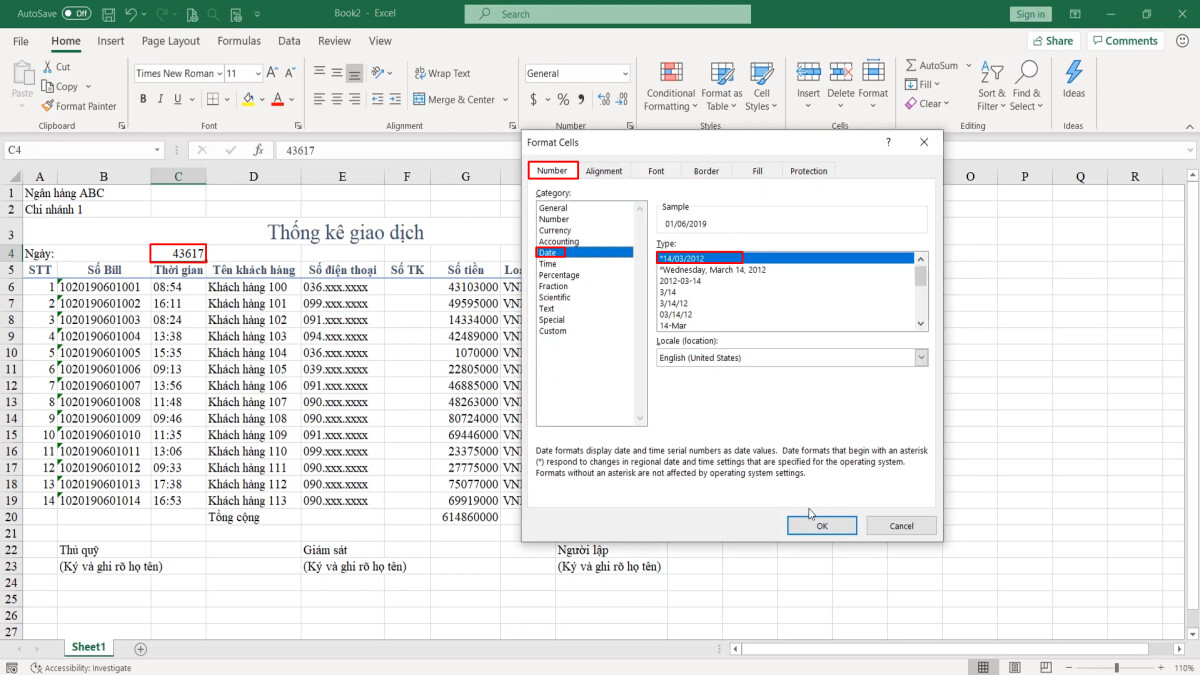Click the Font Color 'A' icon
The width and height of the screenshot is (1200, 675).
278,99
